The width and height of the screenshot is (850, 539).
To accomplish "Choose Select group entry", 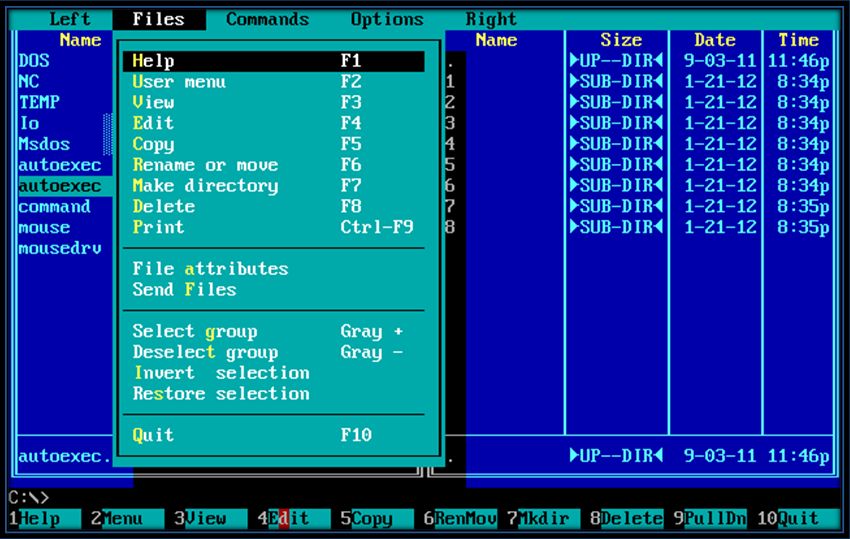I will coord(274,331).
